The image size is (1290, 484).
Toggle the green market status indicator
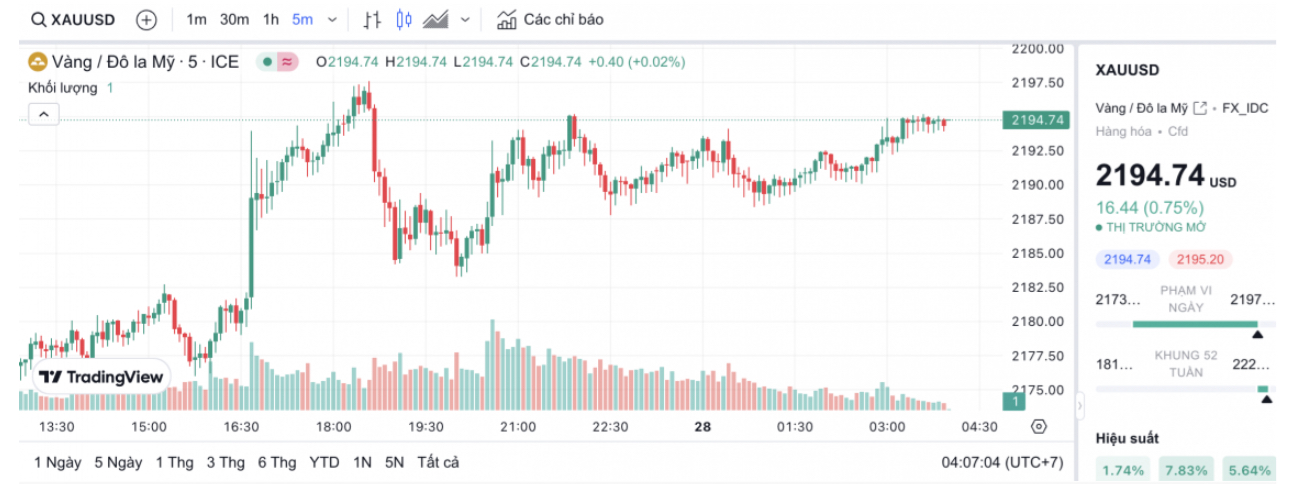267,62
